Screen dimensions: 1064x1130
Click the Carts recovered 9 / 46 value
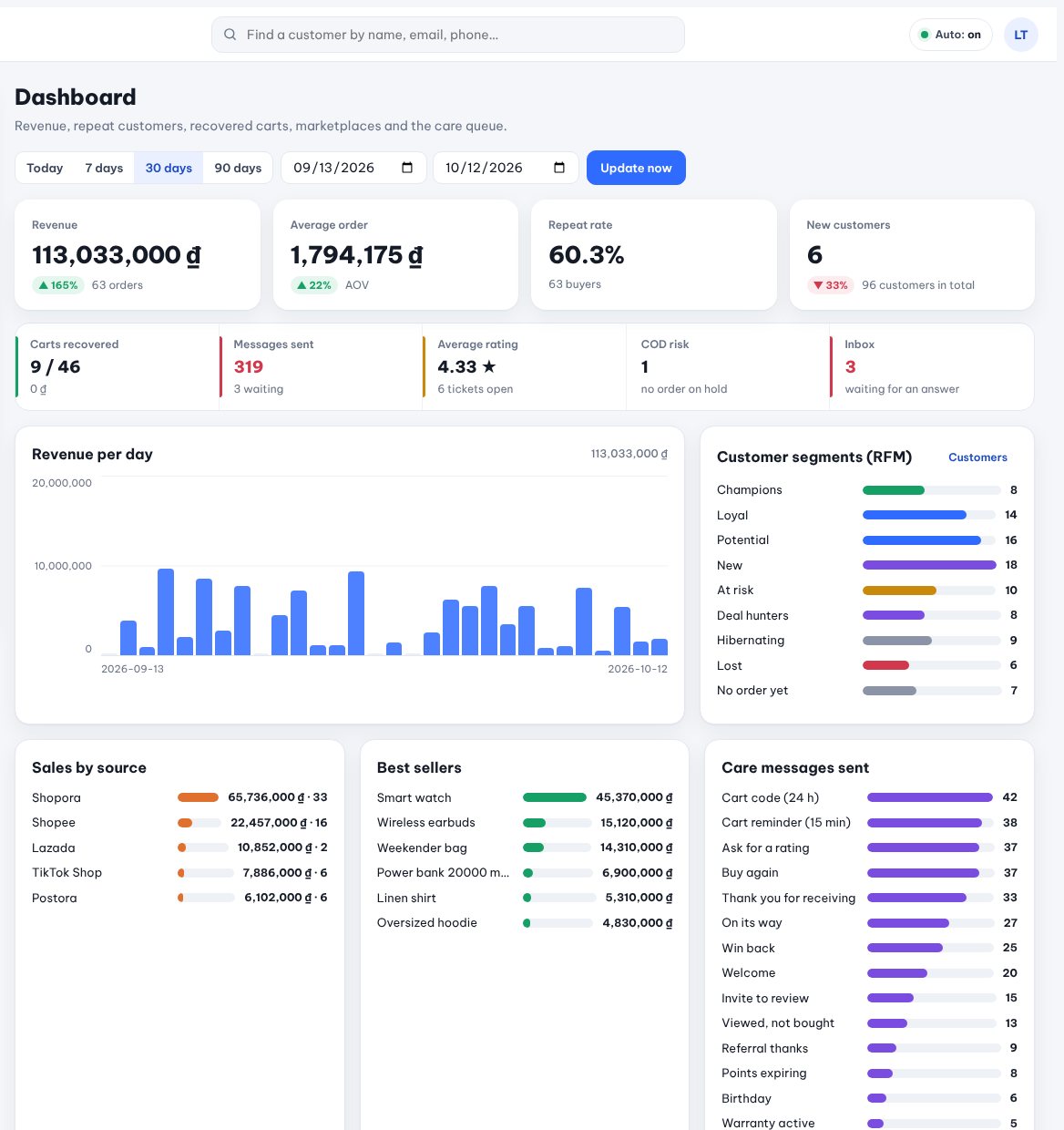click(x=56, y=366)
